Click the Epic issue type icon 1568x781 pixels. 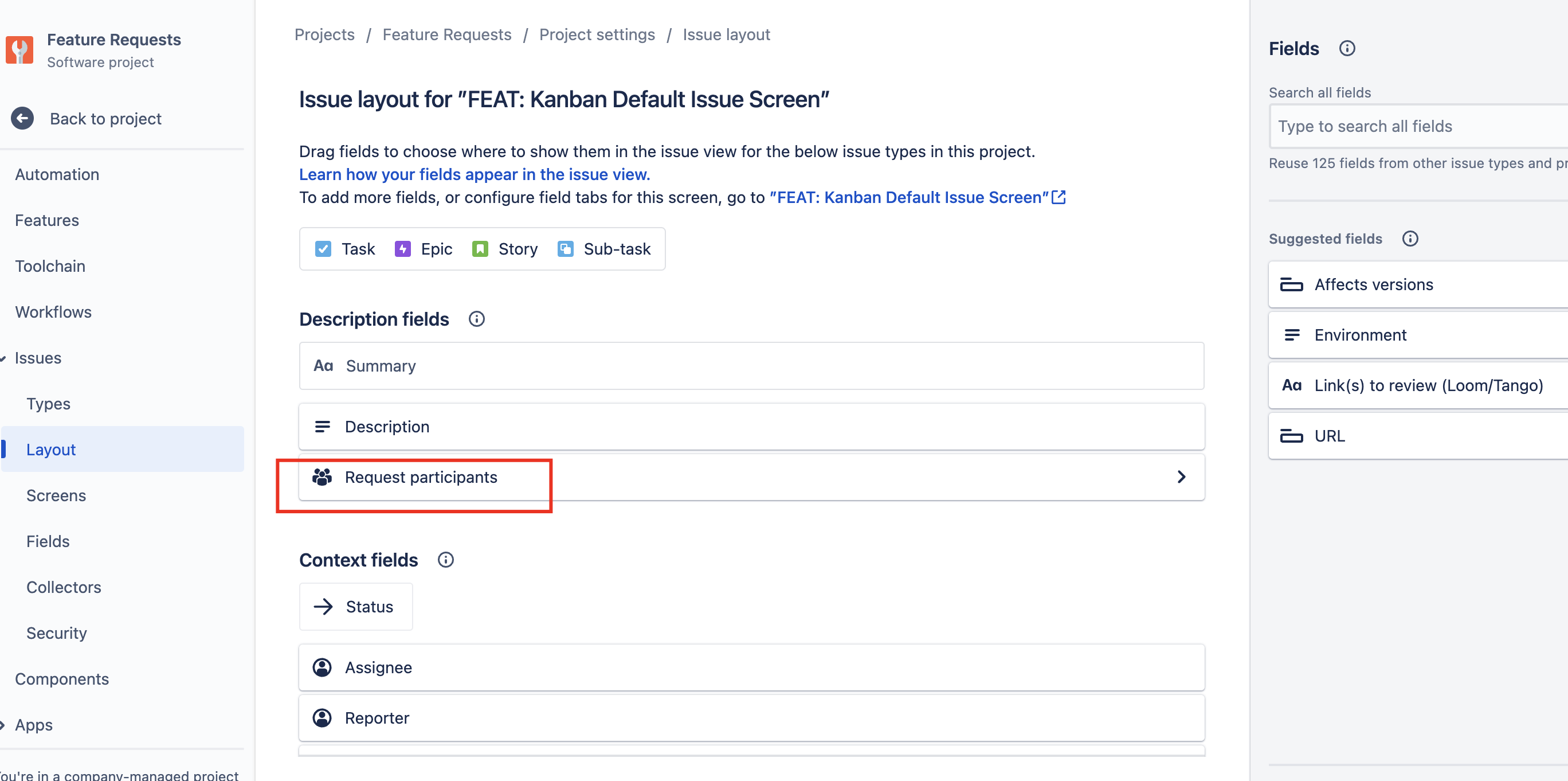coord(402,248)
